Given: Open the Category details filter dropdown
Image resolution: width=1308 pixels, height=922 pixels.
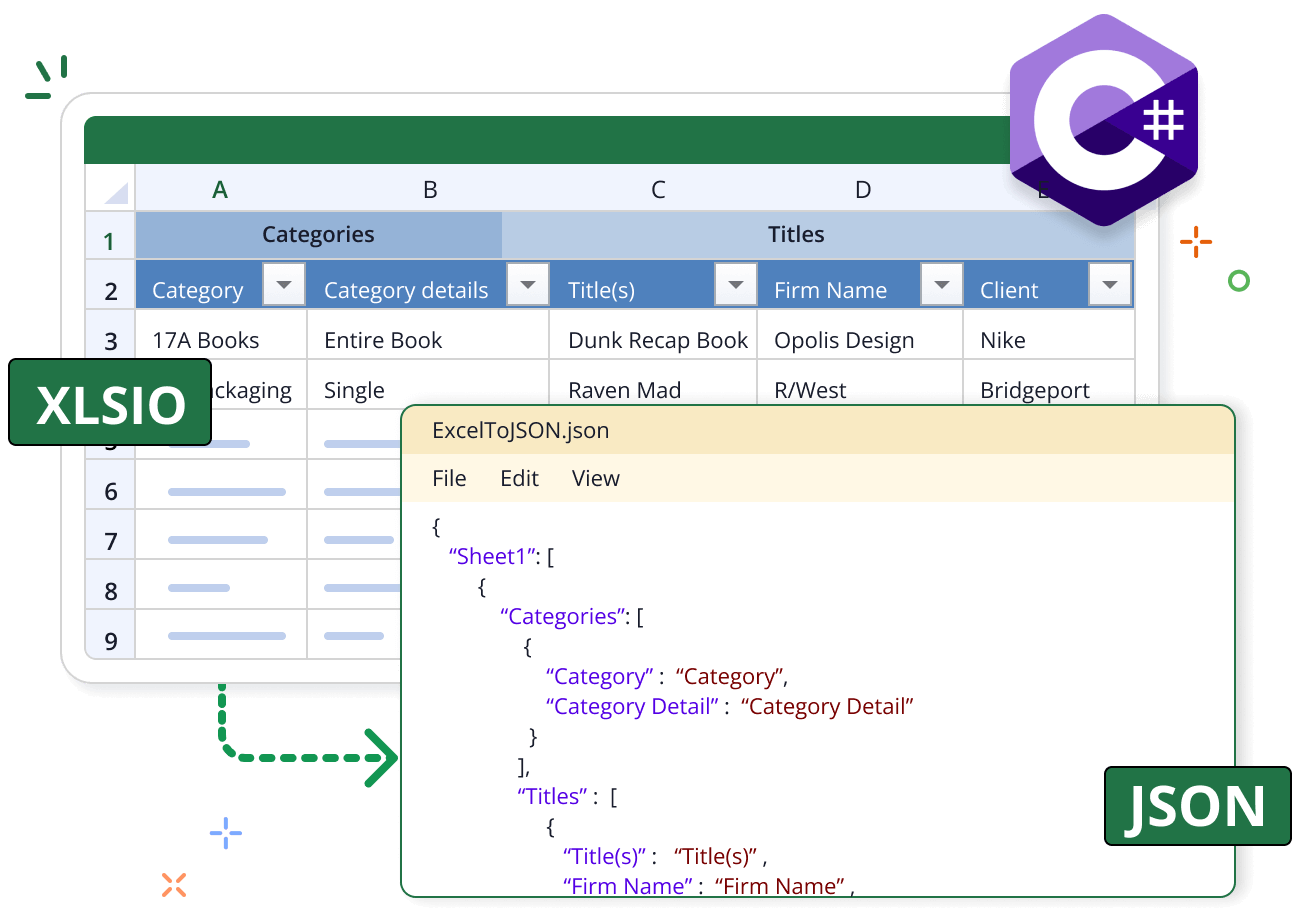Looking at the screenshot, I should [x=528, y=286].
